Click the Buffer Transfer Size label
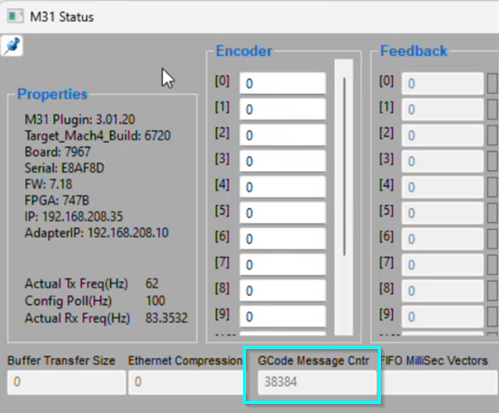The width and height of the screenshot is (499, 413). tap(61, 360)
